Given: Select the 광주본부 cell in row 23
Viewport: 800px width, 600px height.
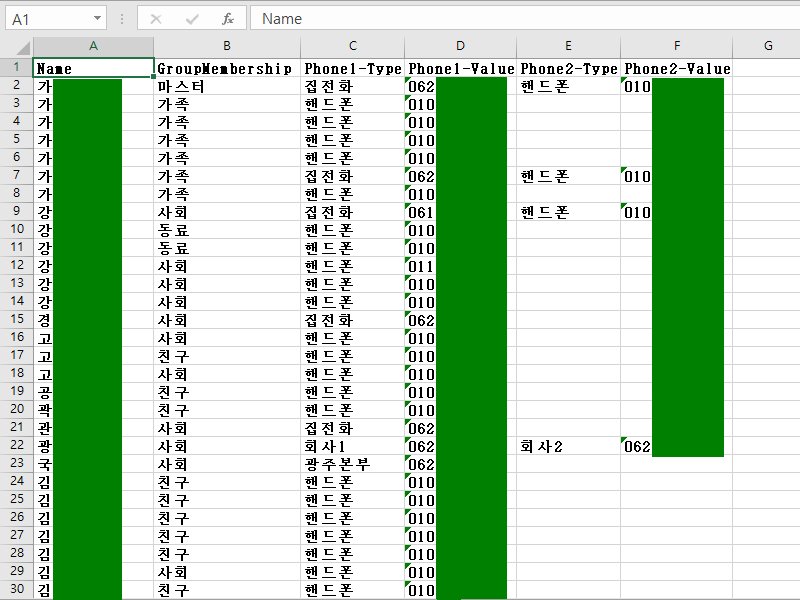Looking at the screenshot, I should 353,464.
